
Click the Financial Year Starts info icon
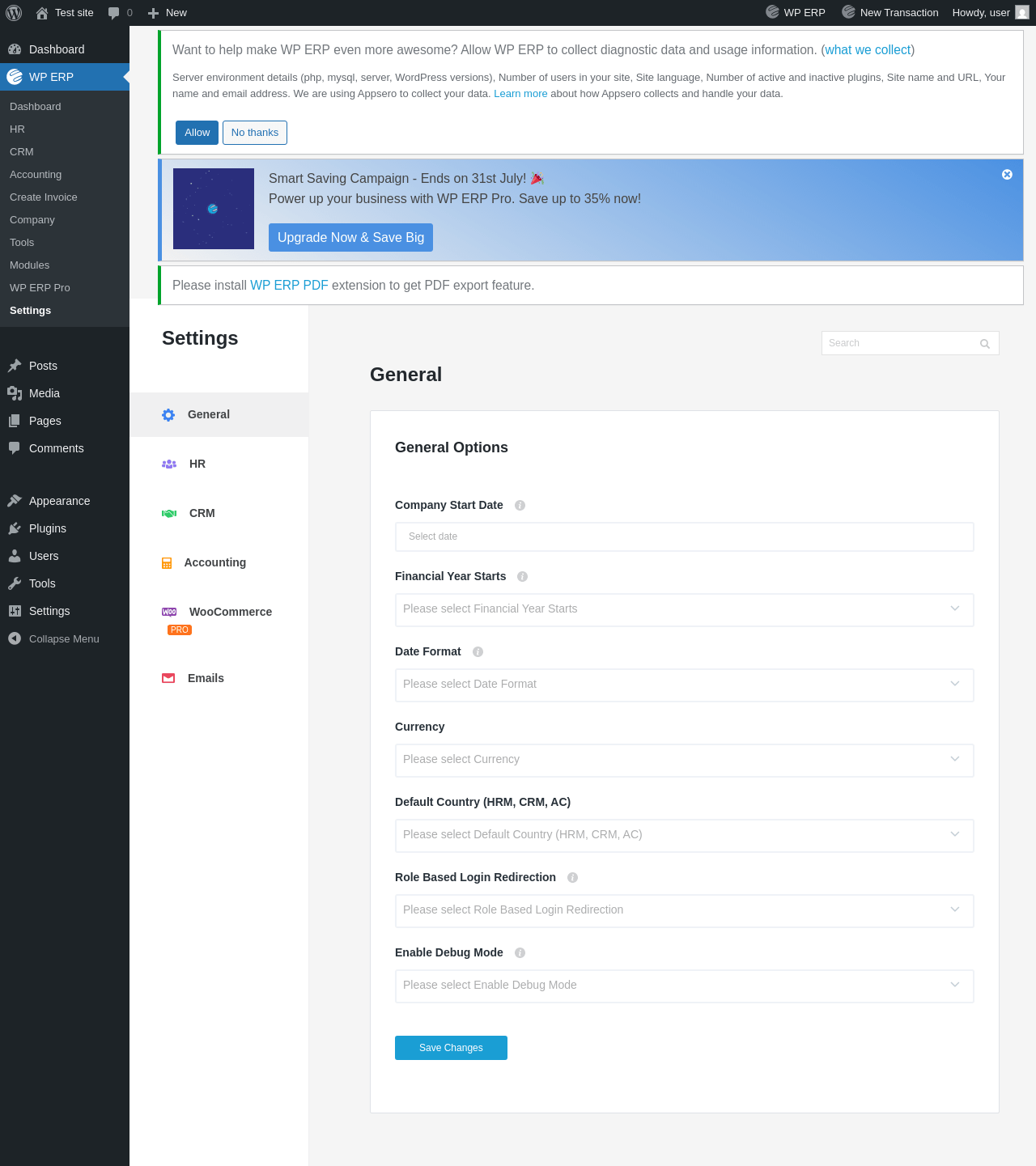coord(523,576)
